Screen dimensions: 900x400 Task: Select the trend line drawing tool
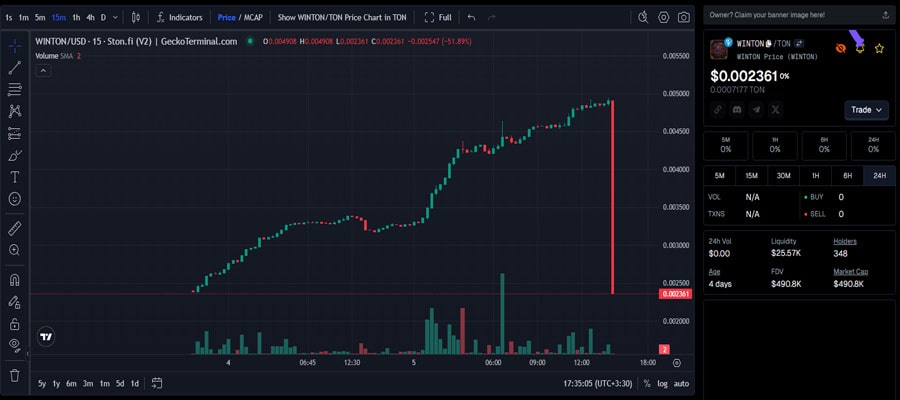(15, 68)
